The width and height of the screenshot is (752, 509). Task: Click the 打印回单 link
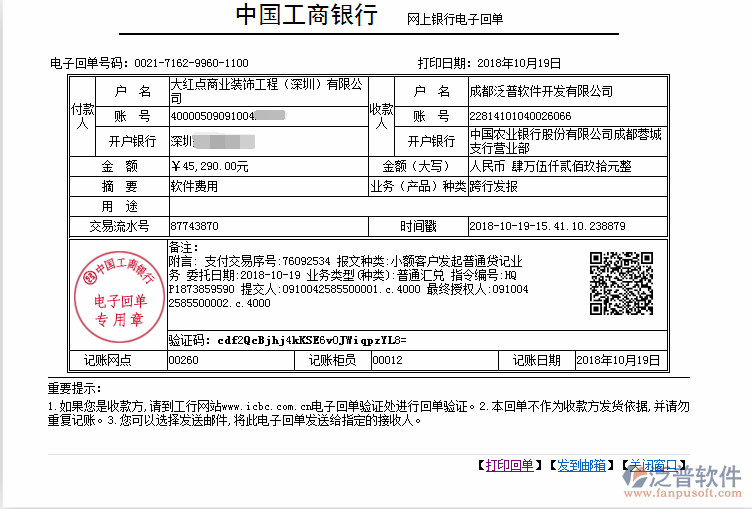[x=509, y=465]
